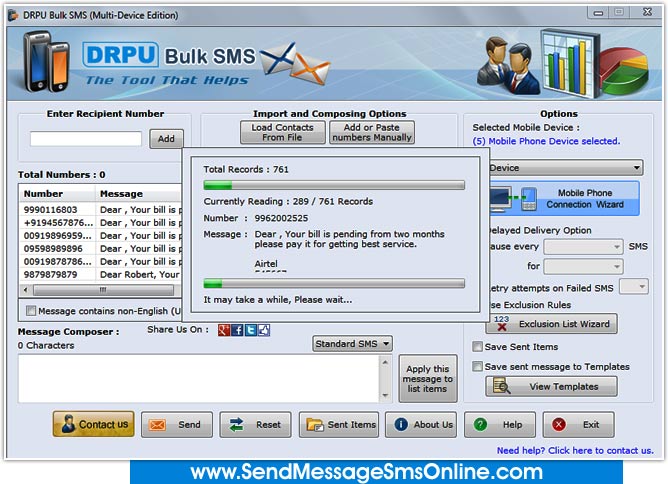
Task: Click Add or Paste numbers Manually
Action: (x=371, y=133)
